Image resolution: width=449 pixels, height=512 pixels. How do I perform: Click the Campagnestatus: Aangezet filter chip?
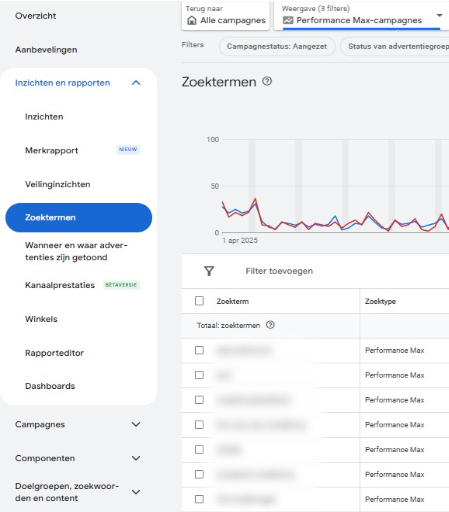(x=277, y=46)
